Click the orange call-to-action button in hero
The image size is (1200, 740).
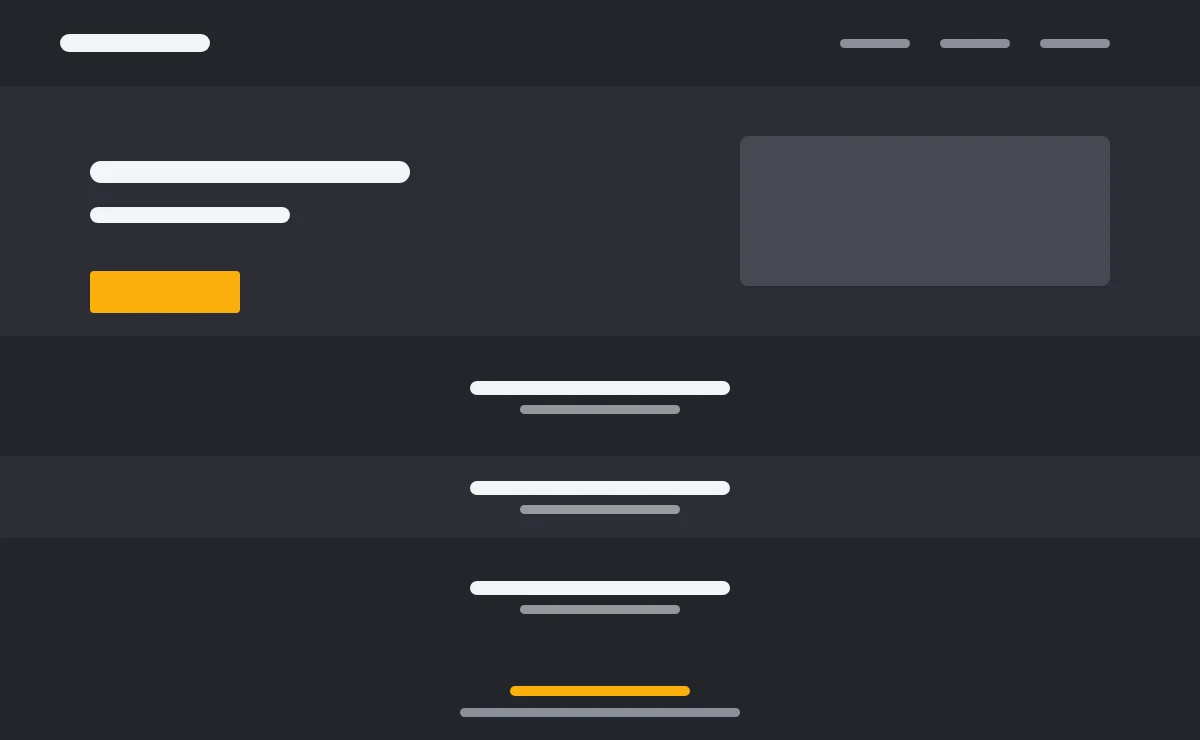165,292
